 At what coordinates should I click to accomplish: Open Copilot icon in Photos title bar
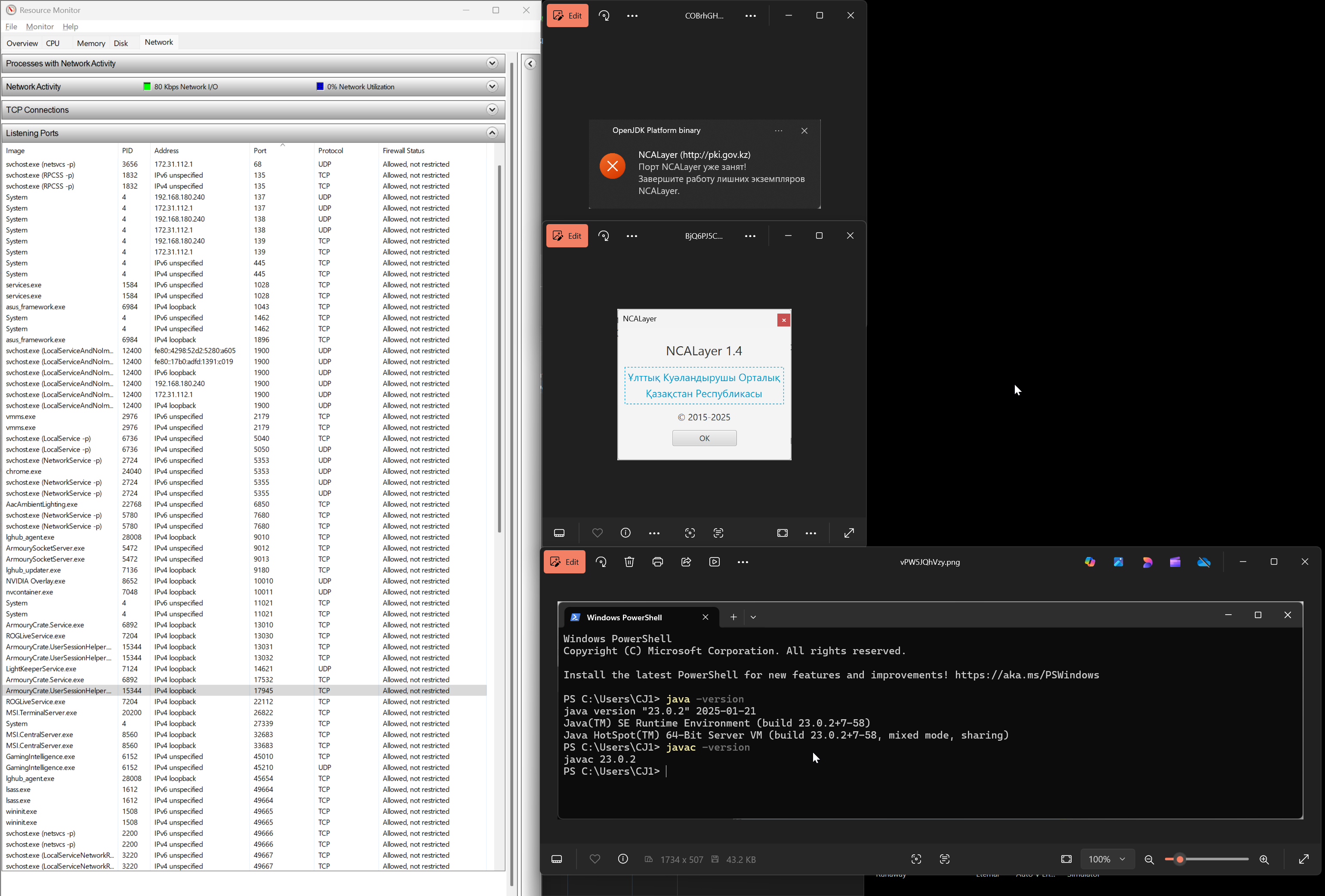(x=1090, y=562)
